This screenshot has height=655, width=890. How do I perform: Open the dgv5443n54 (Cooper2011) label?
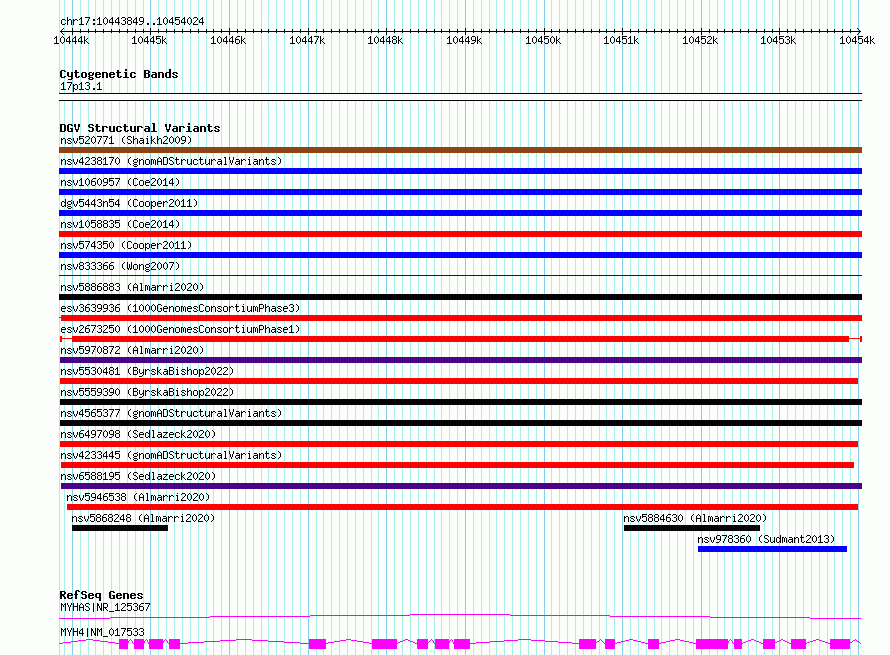[x=129, y=203]
